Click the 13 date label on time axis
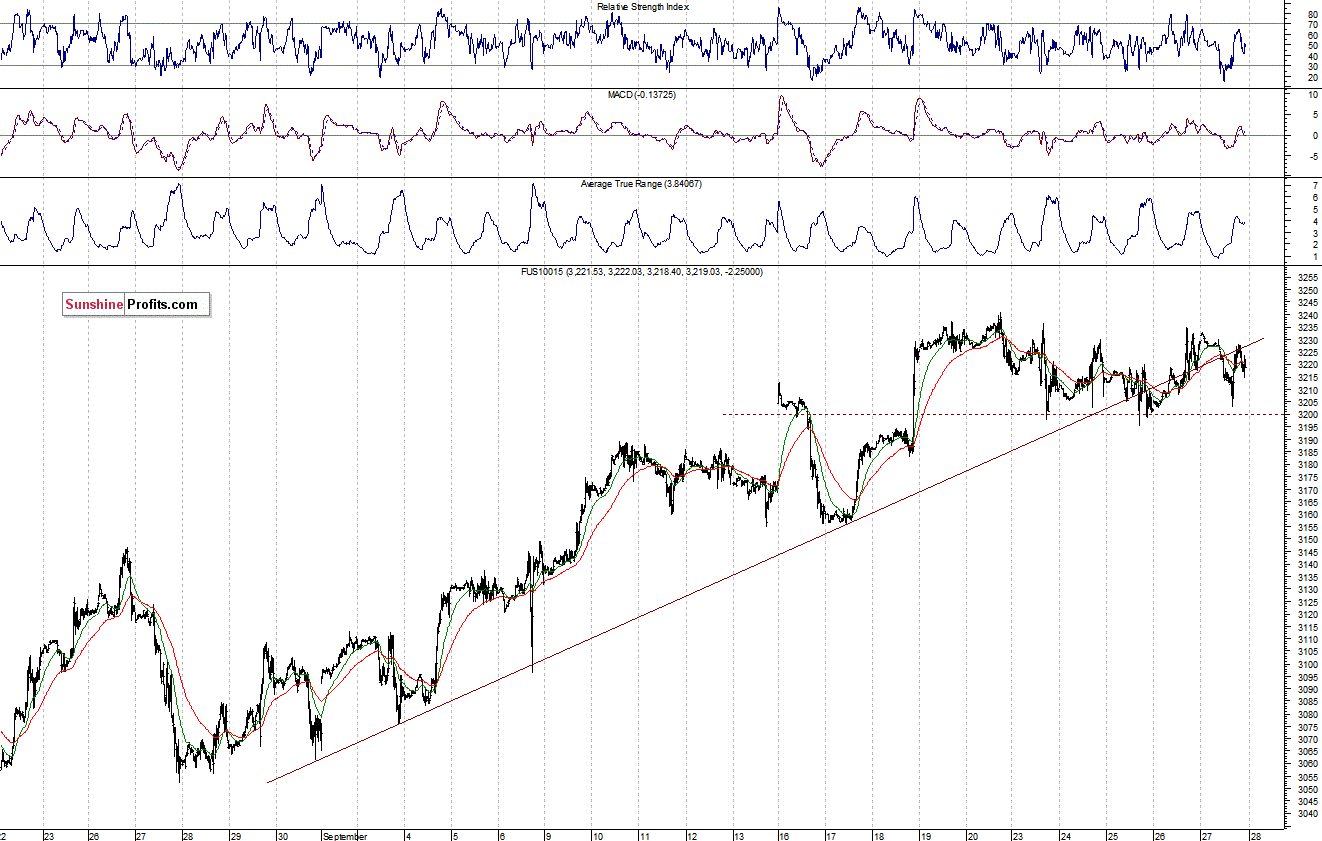 (x=738, y=835)
